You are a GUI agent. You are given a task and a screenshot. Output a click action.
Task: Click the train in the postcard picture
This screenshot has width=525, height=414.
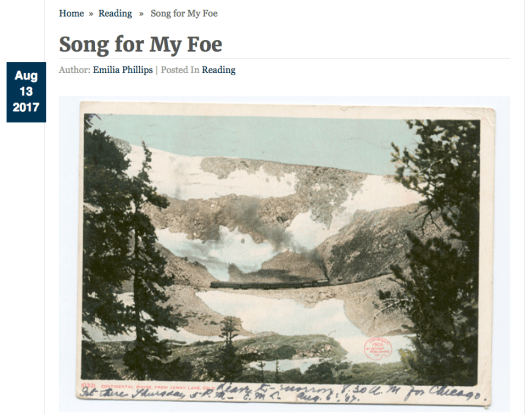(x=270, y=285)
